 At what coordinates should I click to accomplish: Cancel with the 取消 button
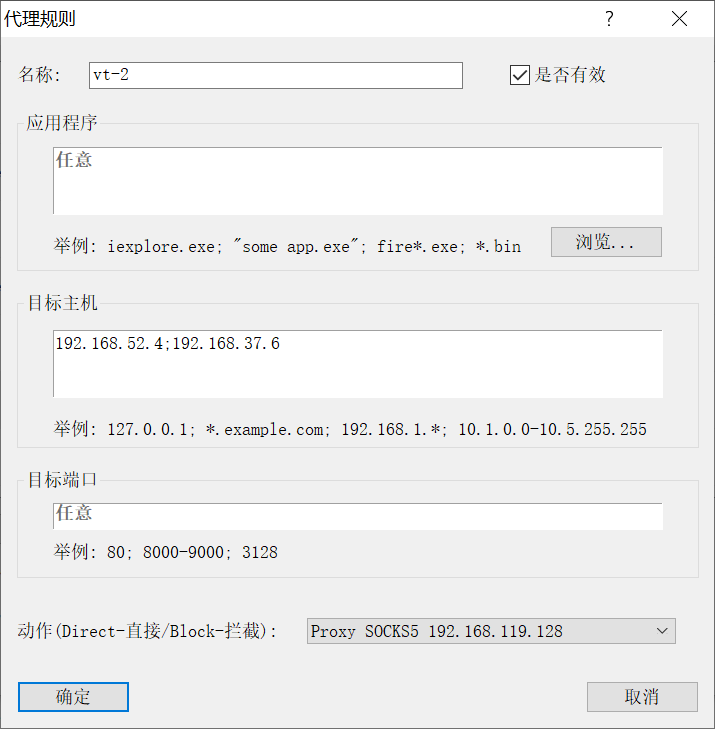coord(642,697)
